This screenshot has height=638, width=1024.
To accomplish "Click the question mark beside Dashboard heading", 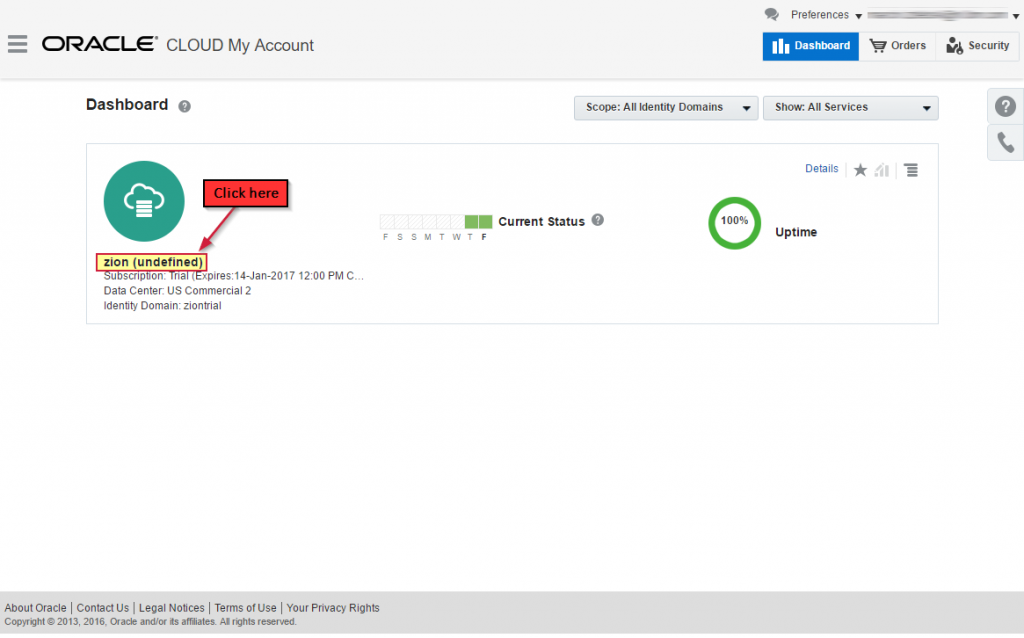I will point(183,105).
